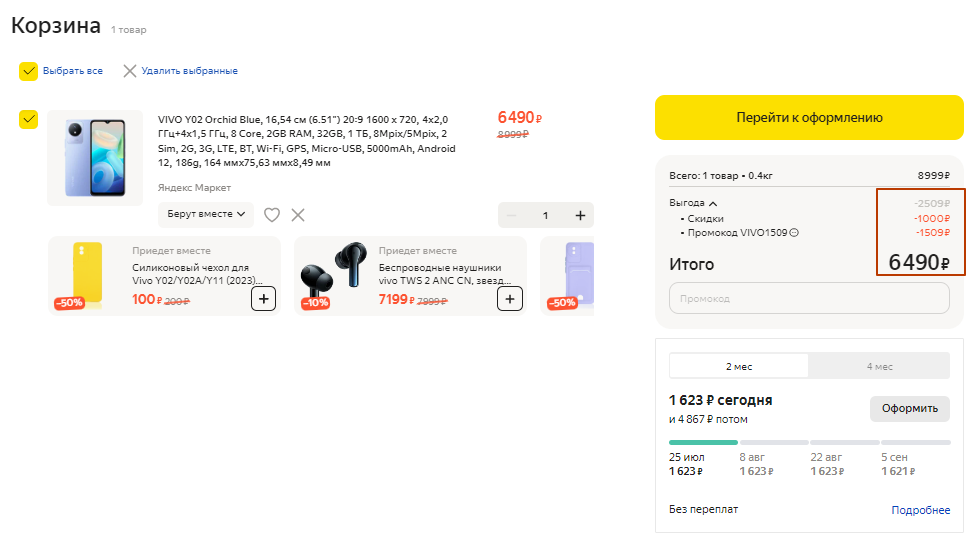The height and width of the screenshot is (548, 980).
Task: Increase phone quantity with plus button
Action: click(x=580, y=215)
